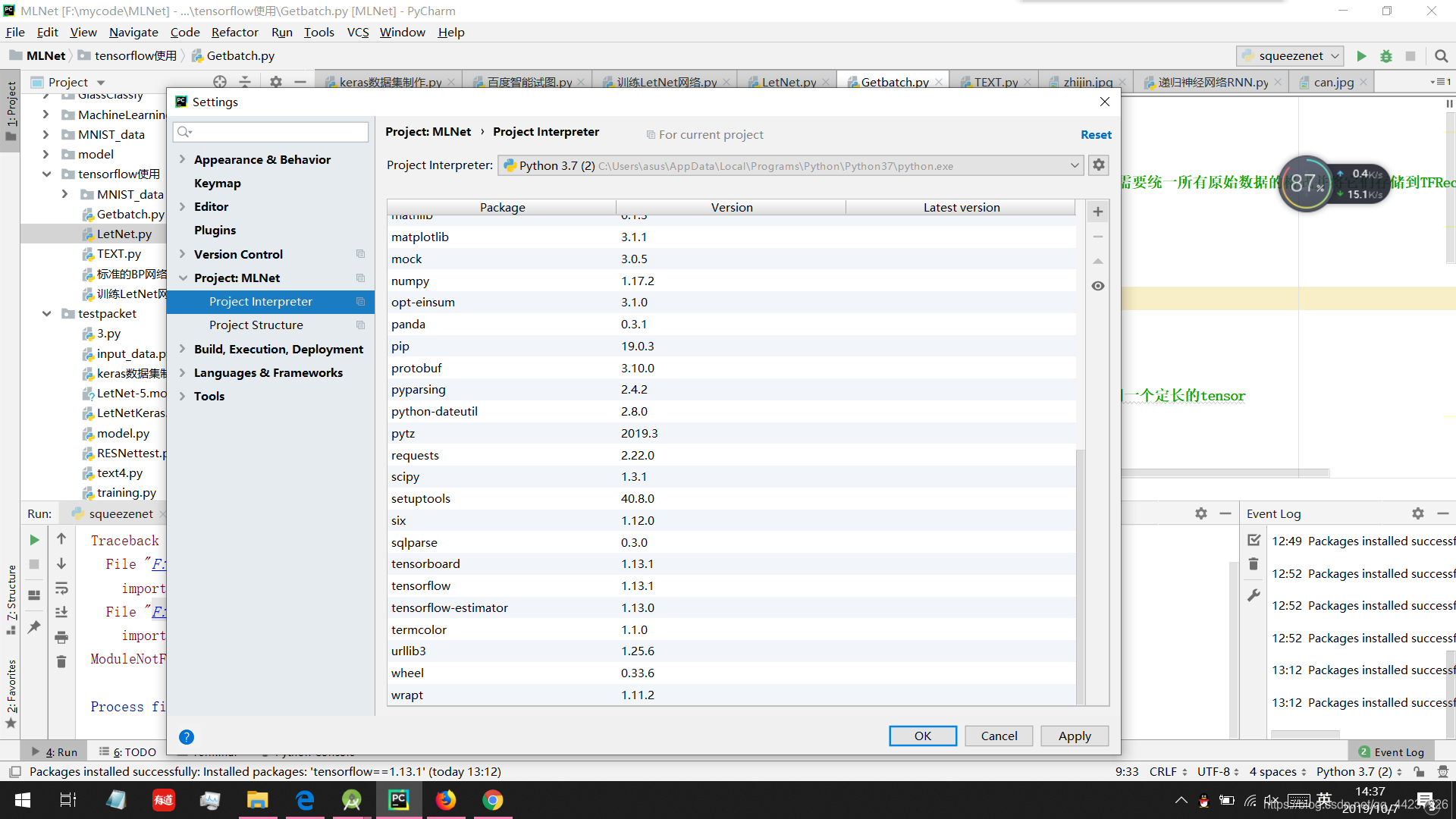This screenshot has height=819, width=1456.
Task: Collapse the Project: MLNet settings section
Action: click(183, 278)
